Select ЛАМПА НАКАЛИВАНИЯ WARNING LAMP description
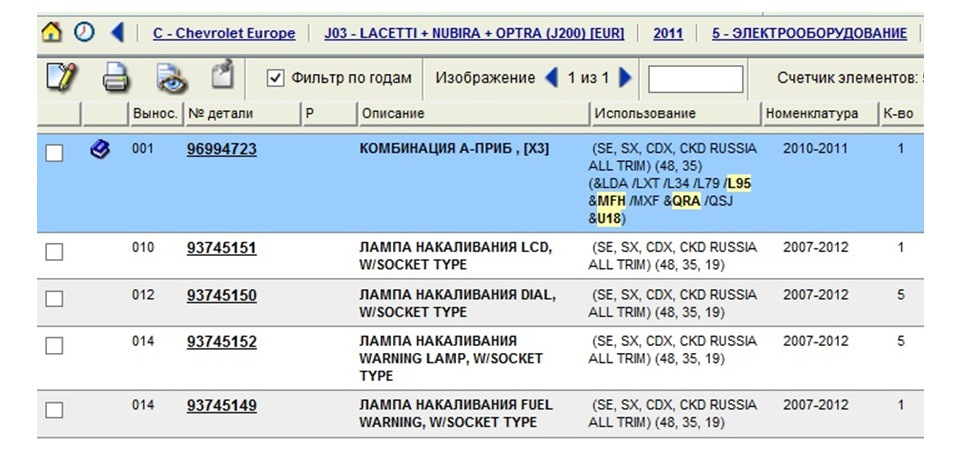Viewport: 960px width, 452px height. click(451, 358)
